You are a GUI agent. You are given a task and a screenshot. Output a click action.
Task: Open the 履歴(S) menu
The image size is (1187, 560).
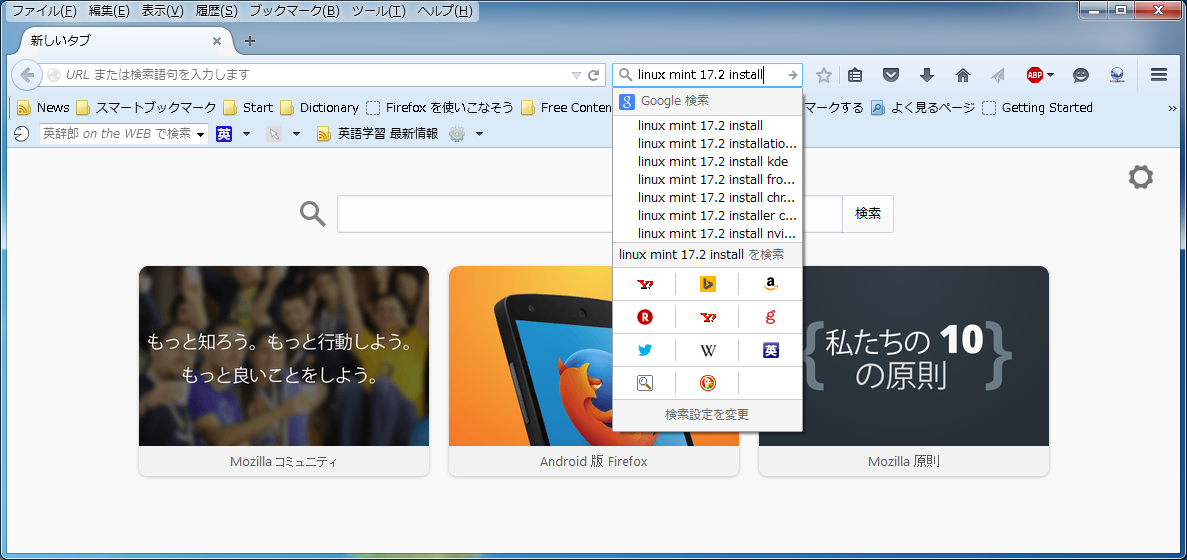click(x=217, y=11)
